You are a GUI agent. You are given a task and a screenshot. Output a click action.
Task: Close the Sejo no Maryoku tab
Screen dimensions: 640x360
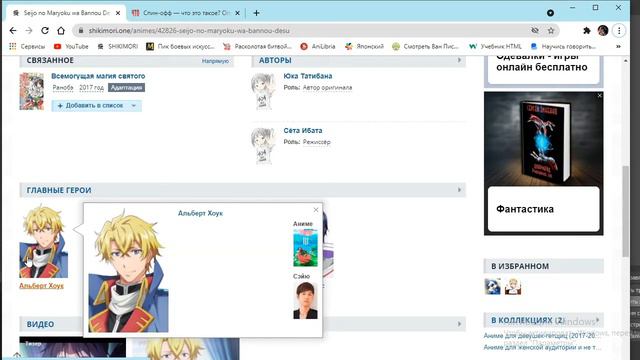click(x=118, y=13)
